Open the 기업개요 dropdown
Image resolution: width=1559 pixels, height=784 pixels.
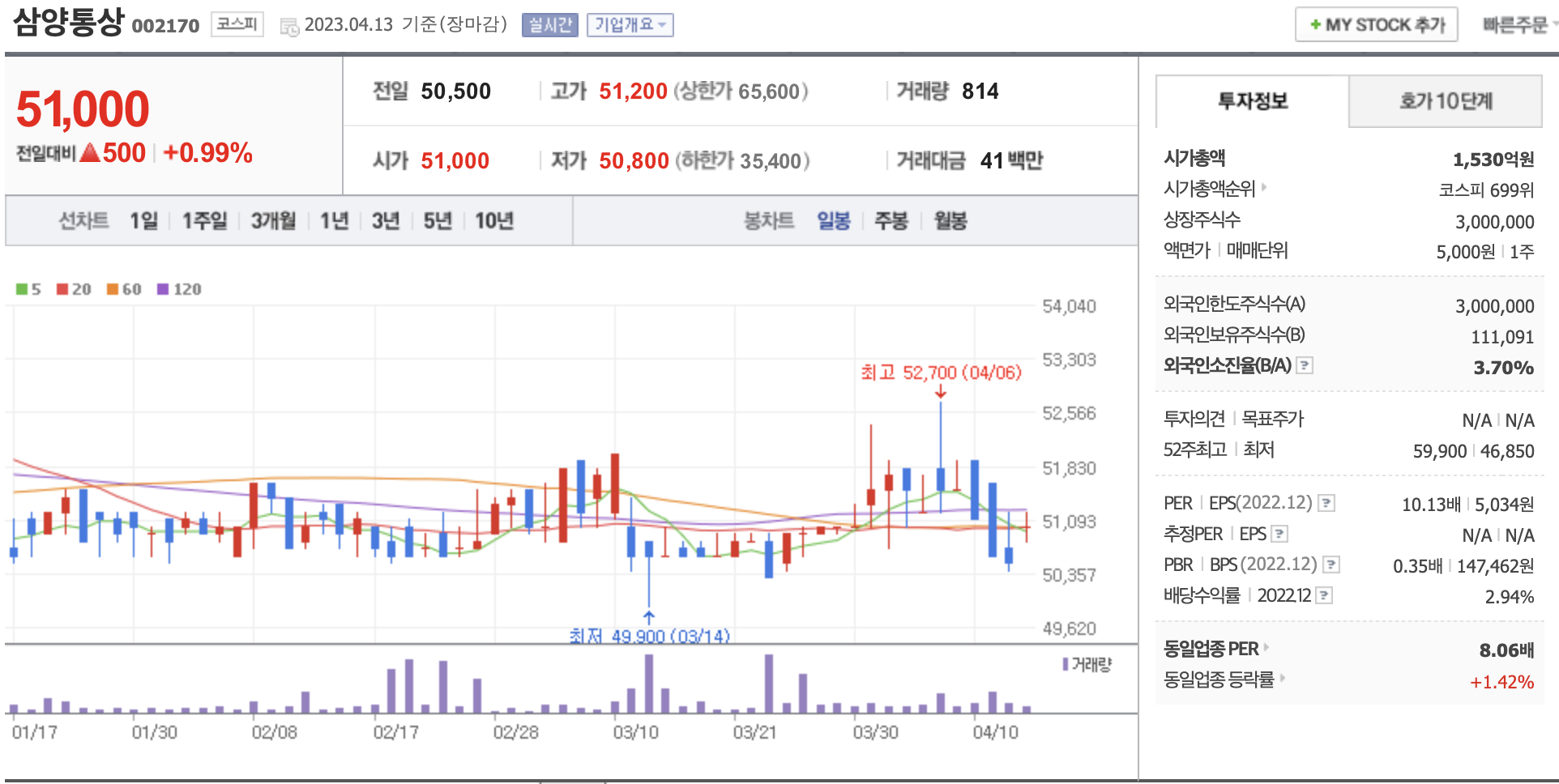pos(630,25)
